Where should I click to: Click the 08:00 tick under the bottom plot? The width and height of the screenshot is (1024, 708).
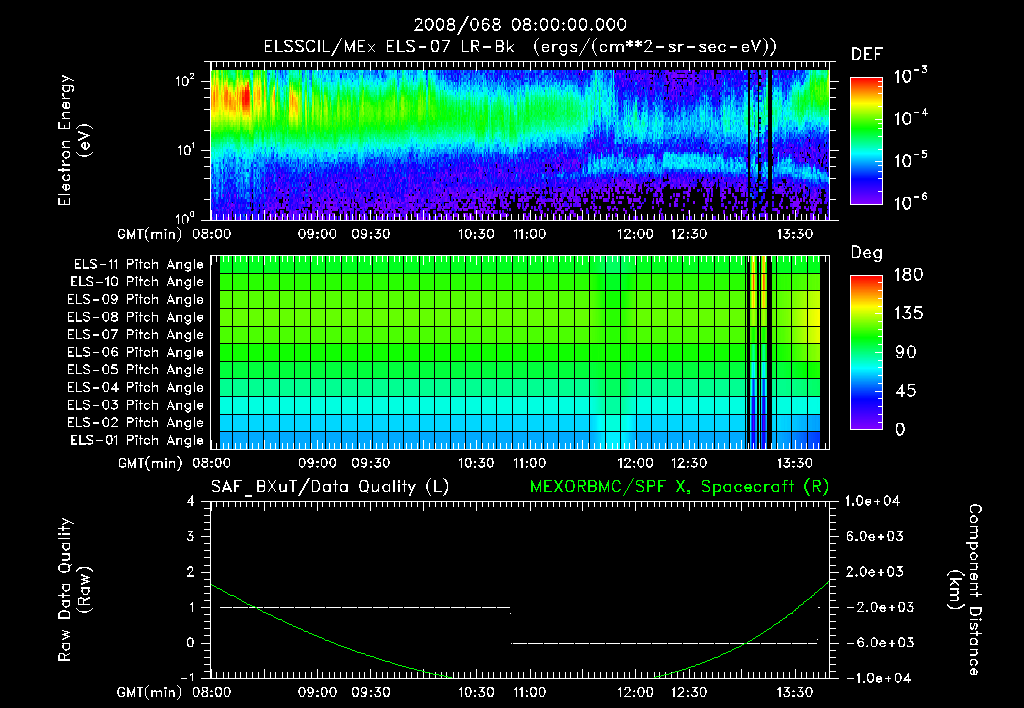pyautogui.click(x=211, y=692)
